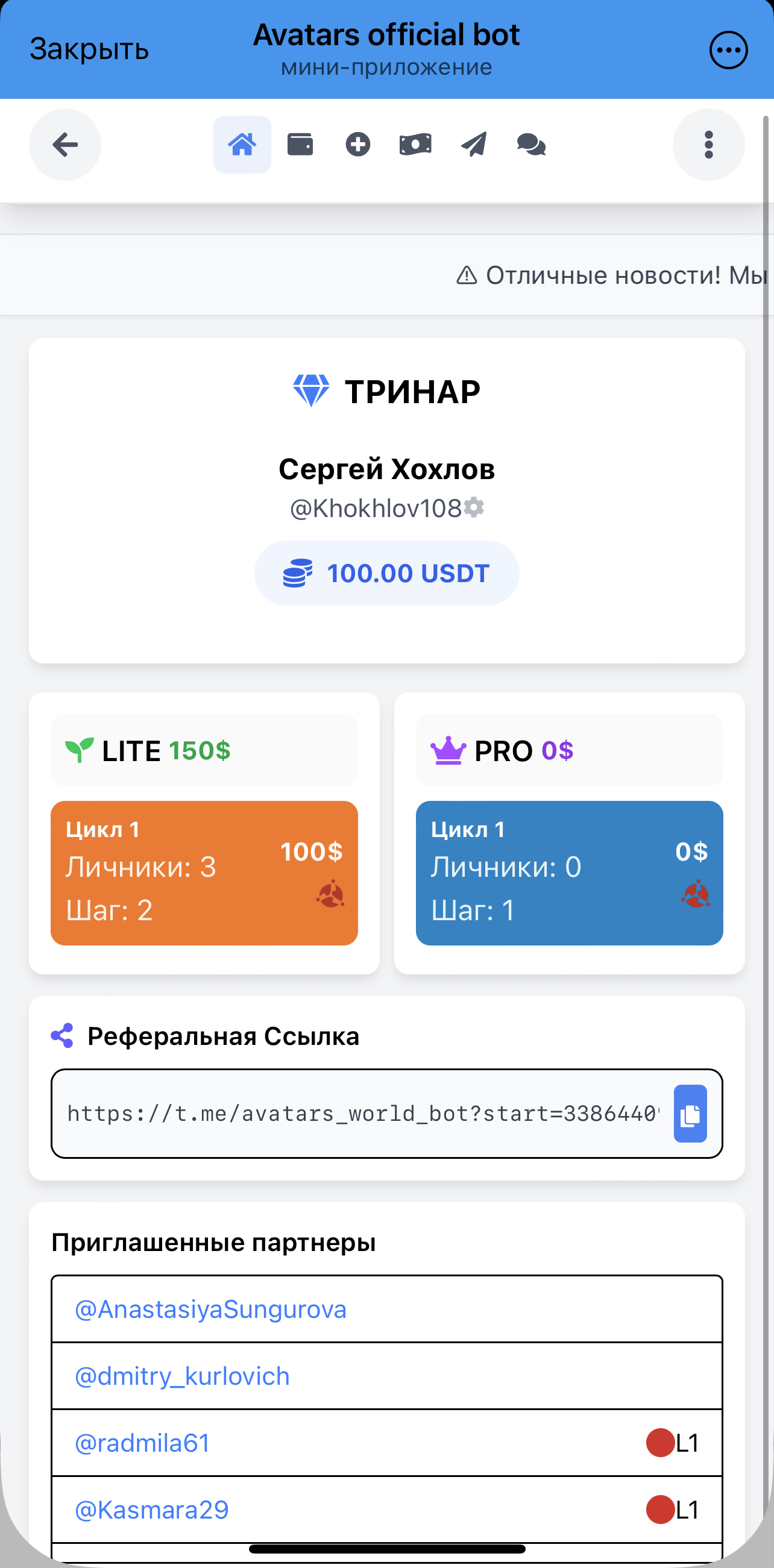Image resolution: width=774 pixels, height=1568 pixels.
Task: Click the plus circle icon
Action: coord(357,145)
